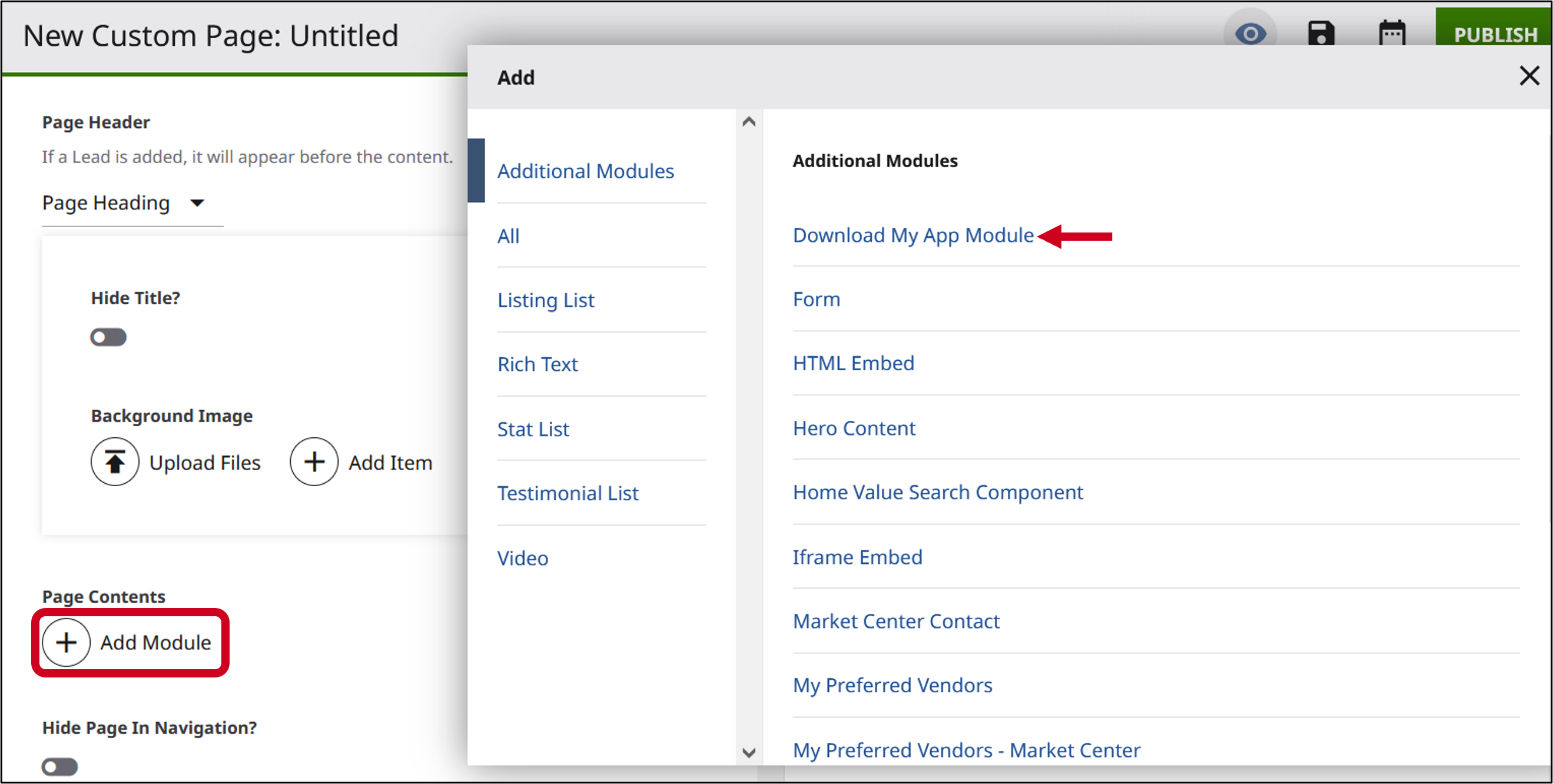Viewport: 1553px width, 784px height.
Task: Toggle Hide Page In Navigation switch
Action: (59, 767)
